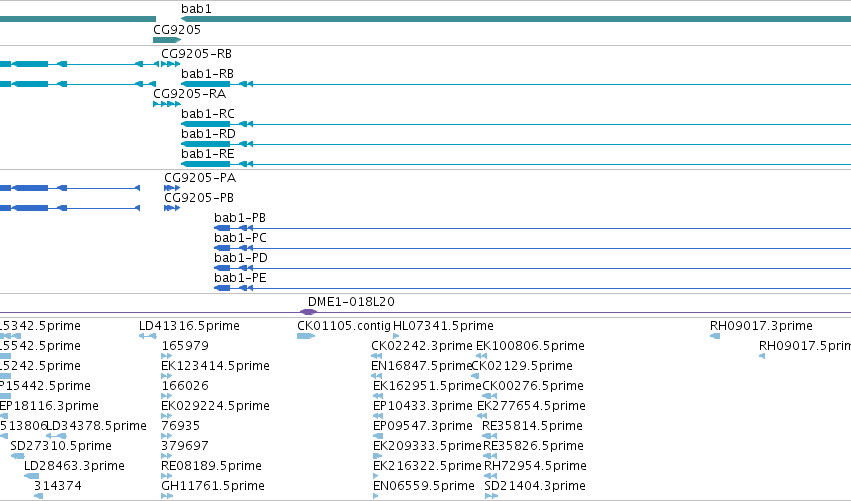Select the CG9205-RA transcript label
Image resolution: width=851 pixels, height=501 pixels.
click(189, 94)
